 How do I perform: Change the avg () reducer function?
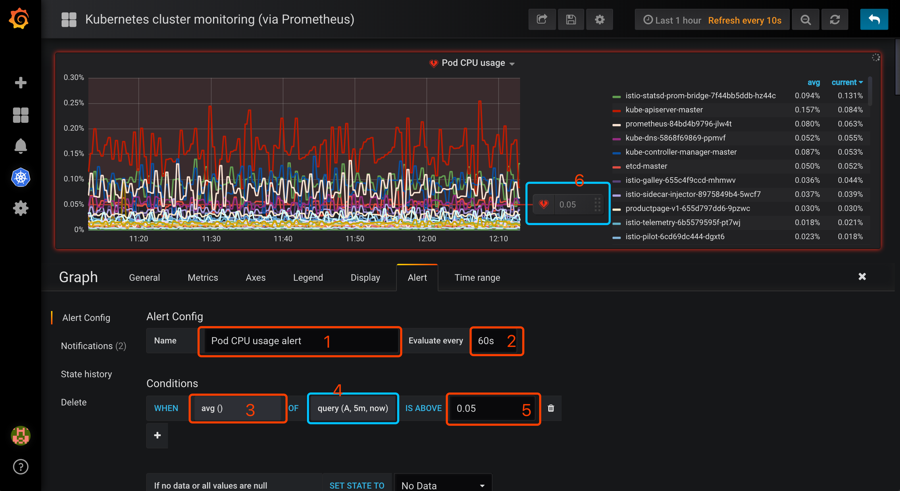(238, 408)
